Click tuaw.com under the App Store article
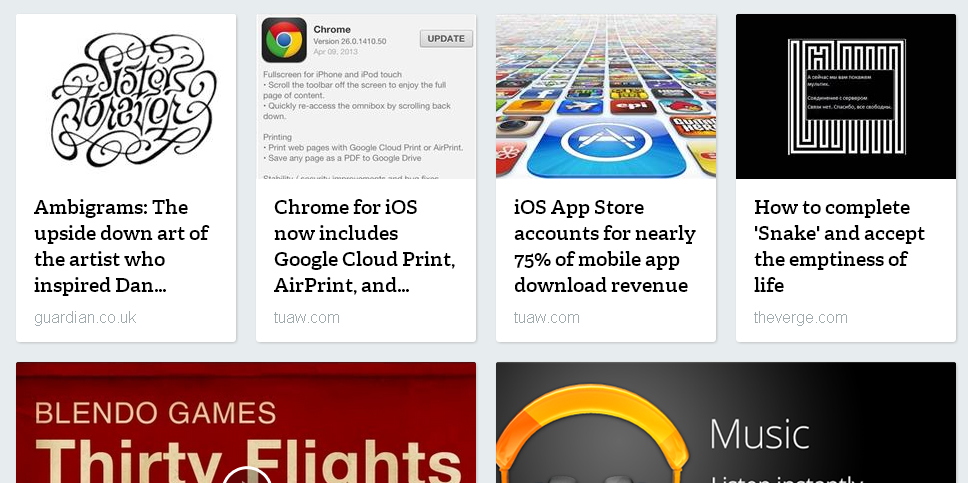This screenshot has height=483, width=968. click(546, 317)
